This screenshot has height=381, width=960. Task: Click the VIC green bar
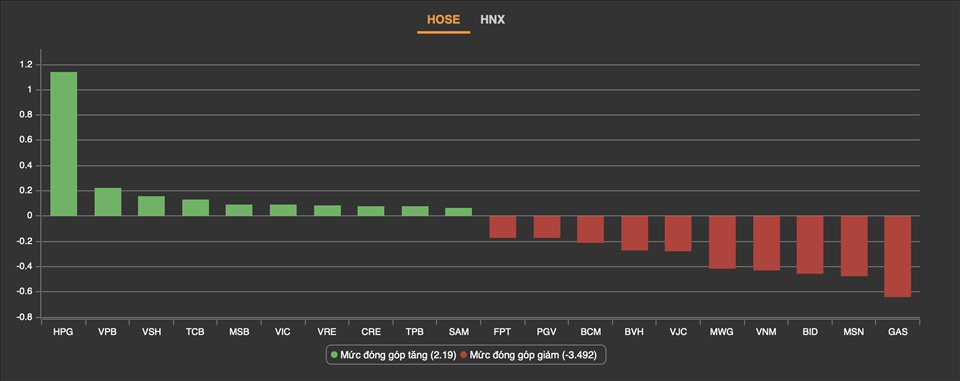coord(283,210)
